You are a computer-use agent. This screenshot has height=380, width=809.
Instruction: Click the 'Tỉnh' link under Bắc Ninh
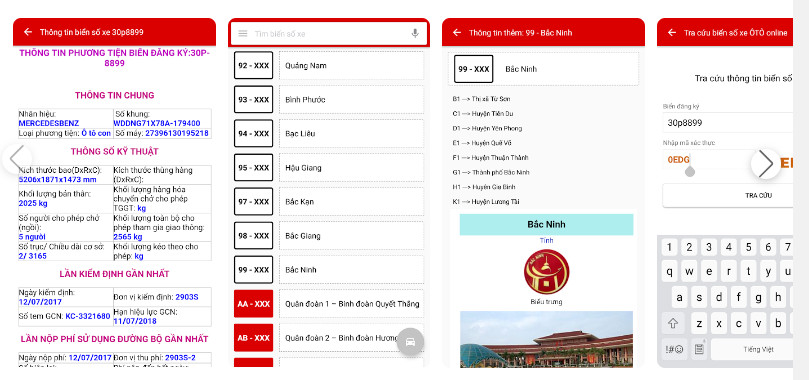tap(546, 241)
